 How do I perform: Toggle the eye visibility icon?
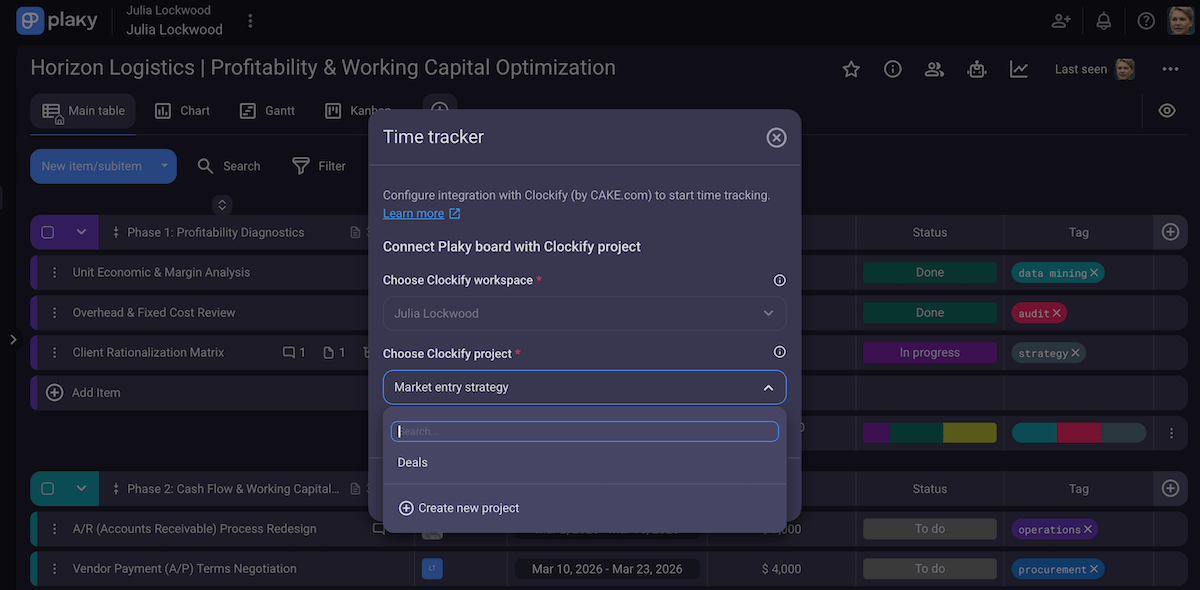click(1167, 111)
